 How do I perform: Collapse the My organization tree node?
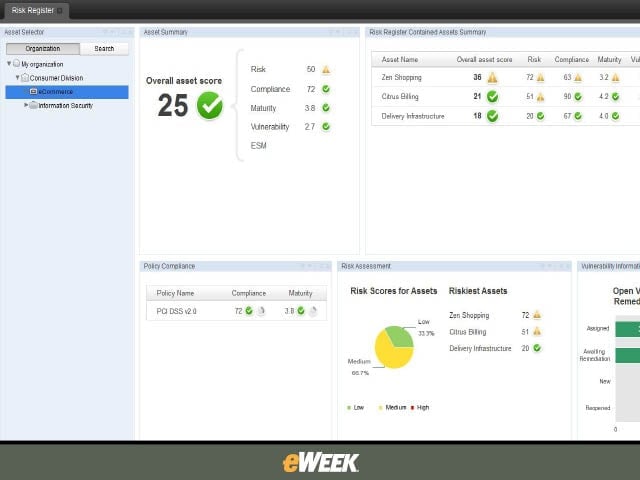[x=9, y=64]
